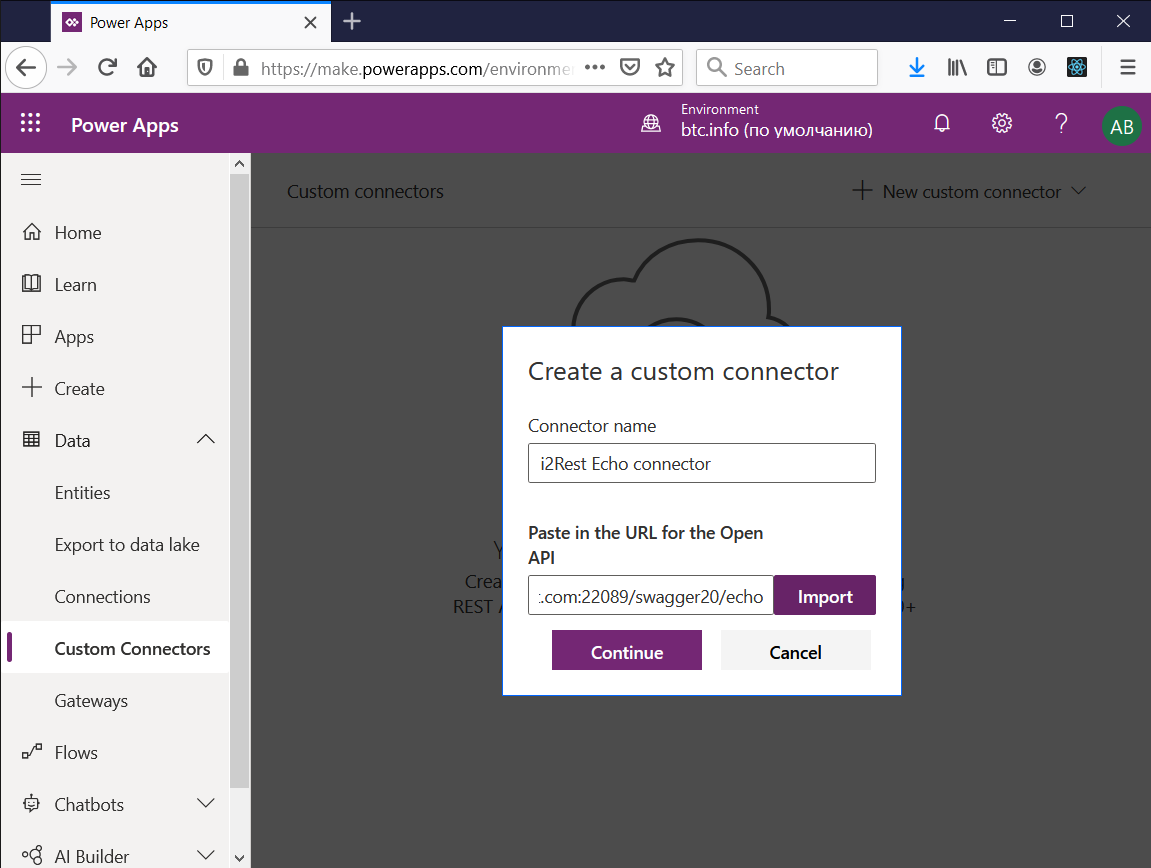1151x868 pixels.
Task: Open the page actions three-dots icon
Action: (x=595, y=68)
